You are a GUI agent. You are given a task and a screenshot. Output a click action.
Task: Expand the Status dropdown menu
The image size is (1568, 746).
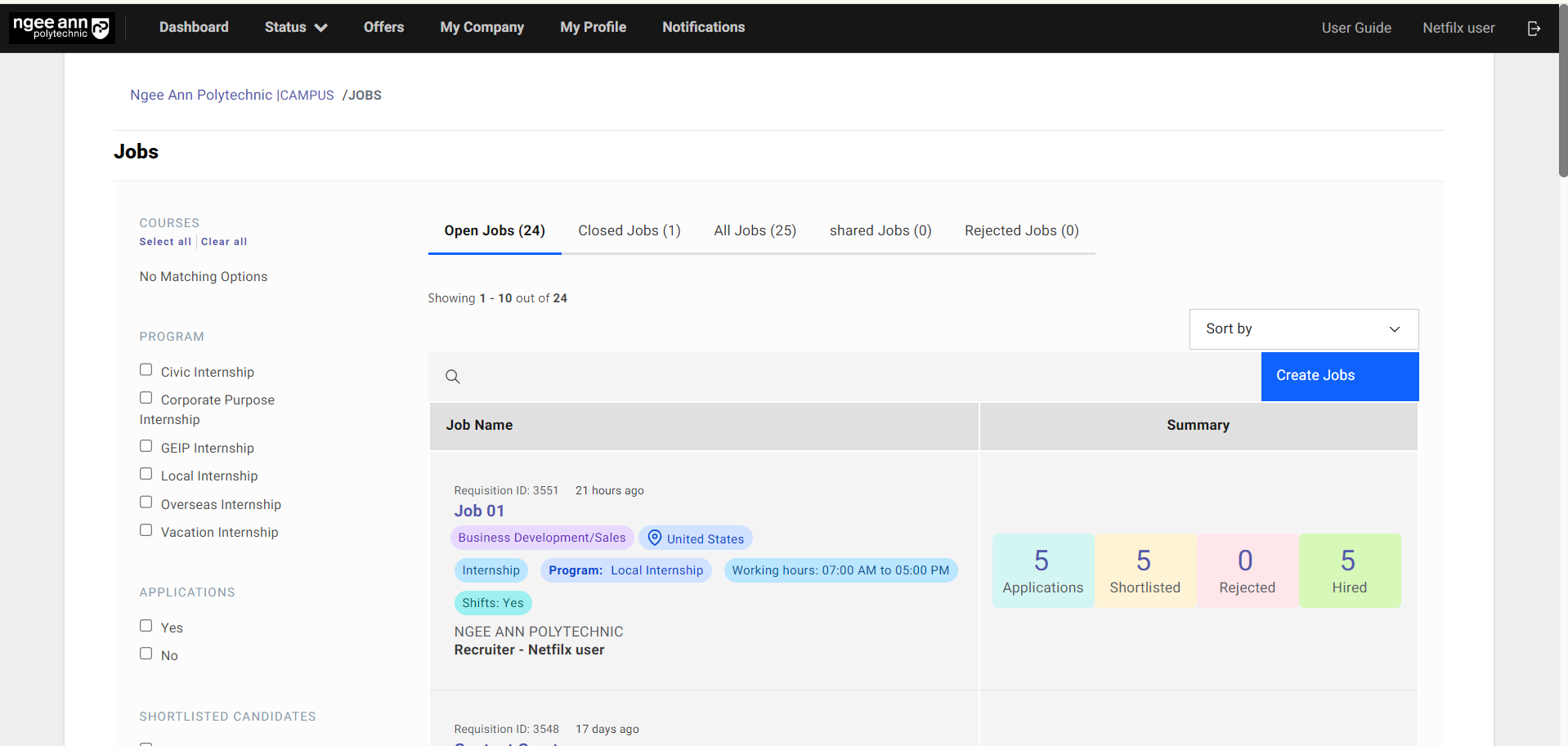click(x=295, y=28)
